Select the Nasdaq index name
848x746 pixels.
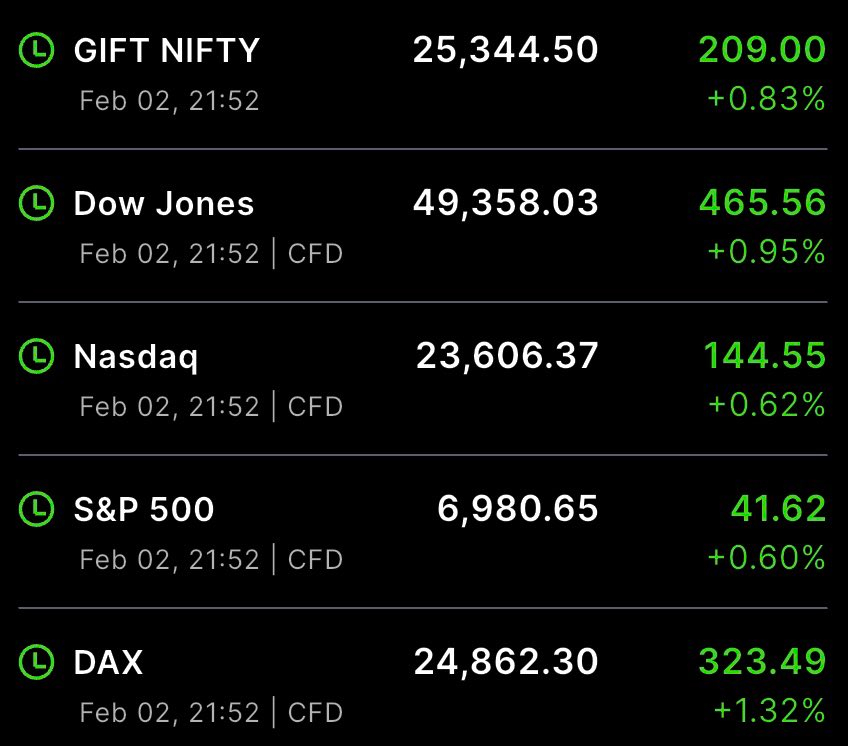tap(136, 356)
